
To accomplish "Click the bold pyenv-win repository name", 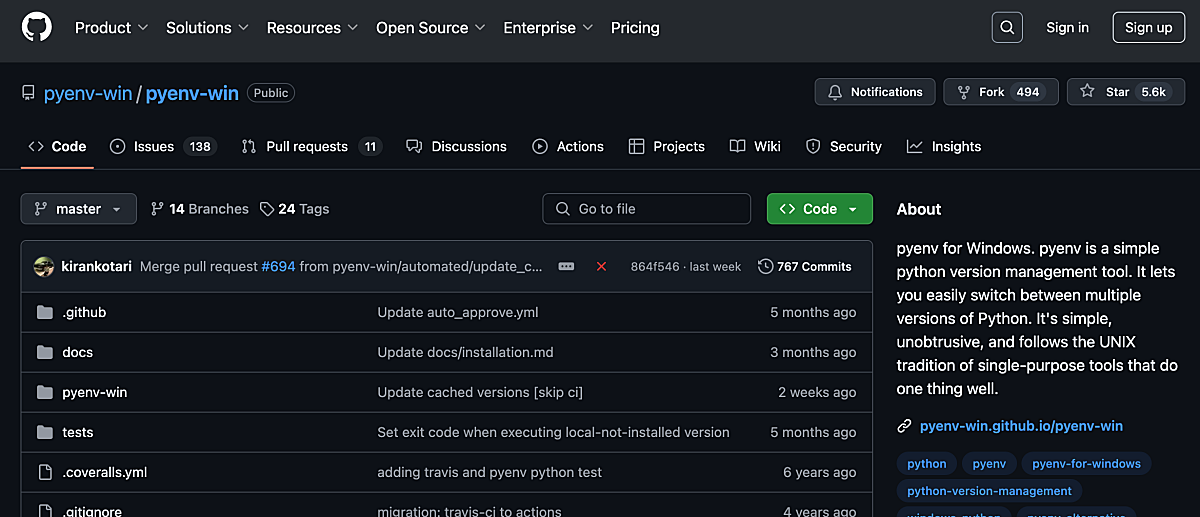I will [192, 93].
